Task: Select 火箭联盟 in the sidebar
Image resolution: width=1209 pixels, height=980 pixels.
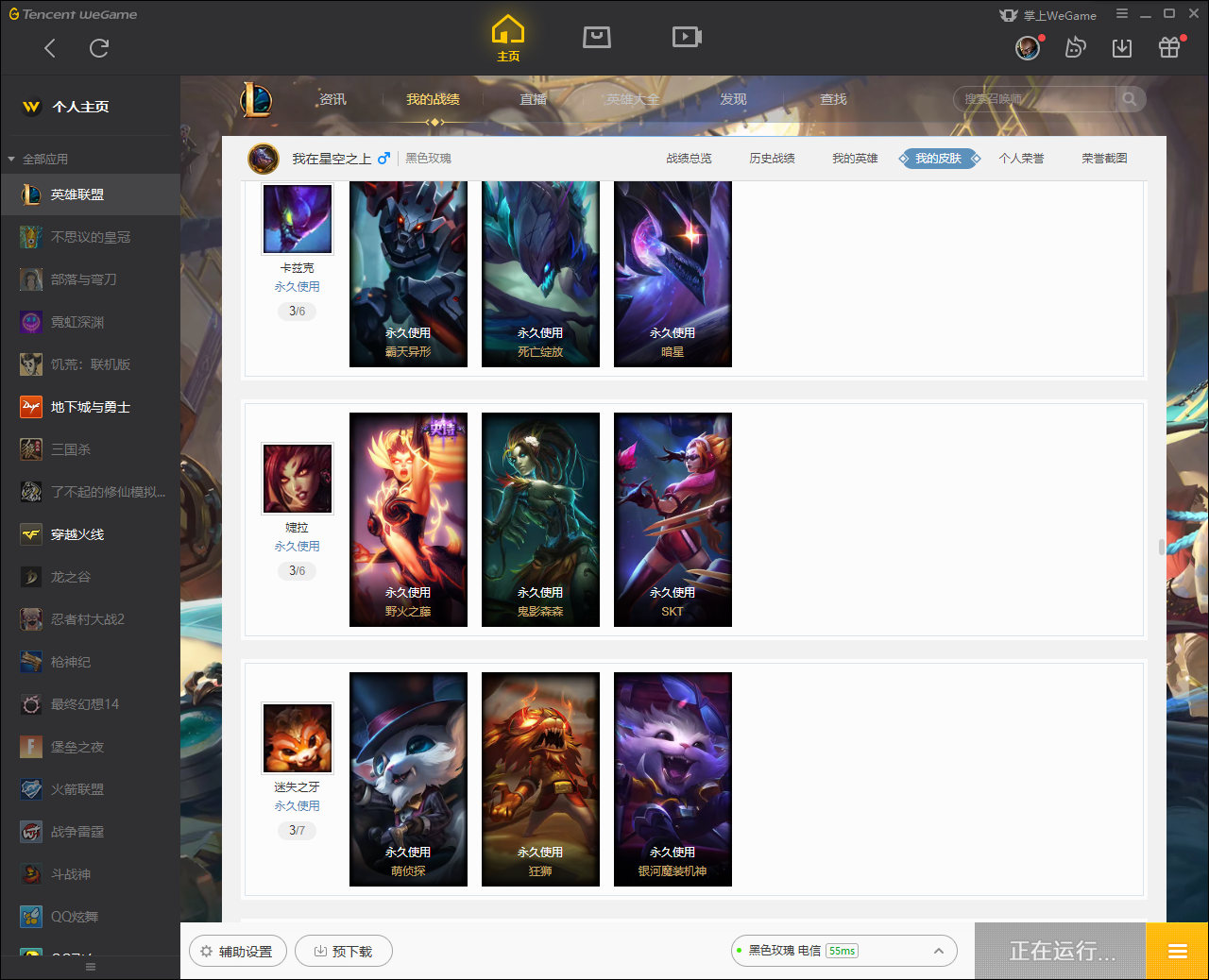Action: point(90,789)
